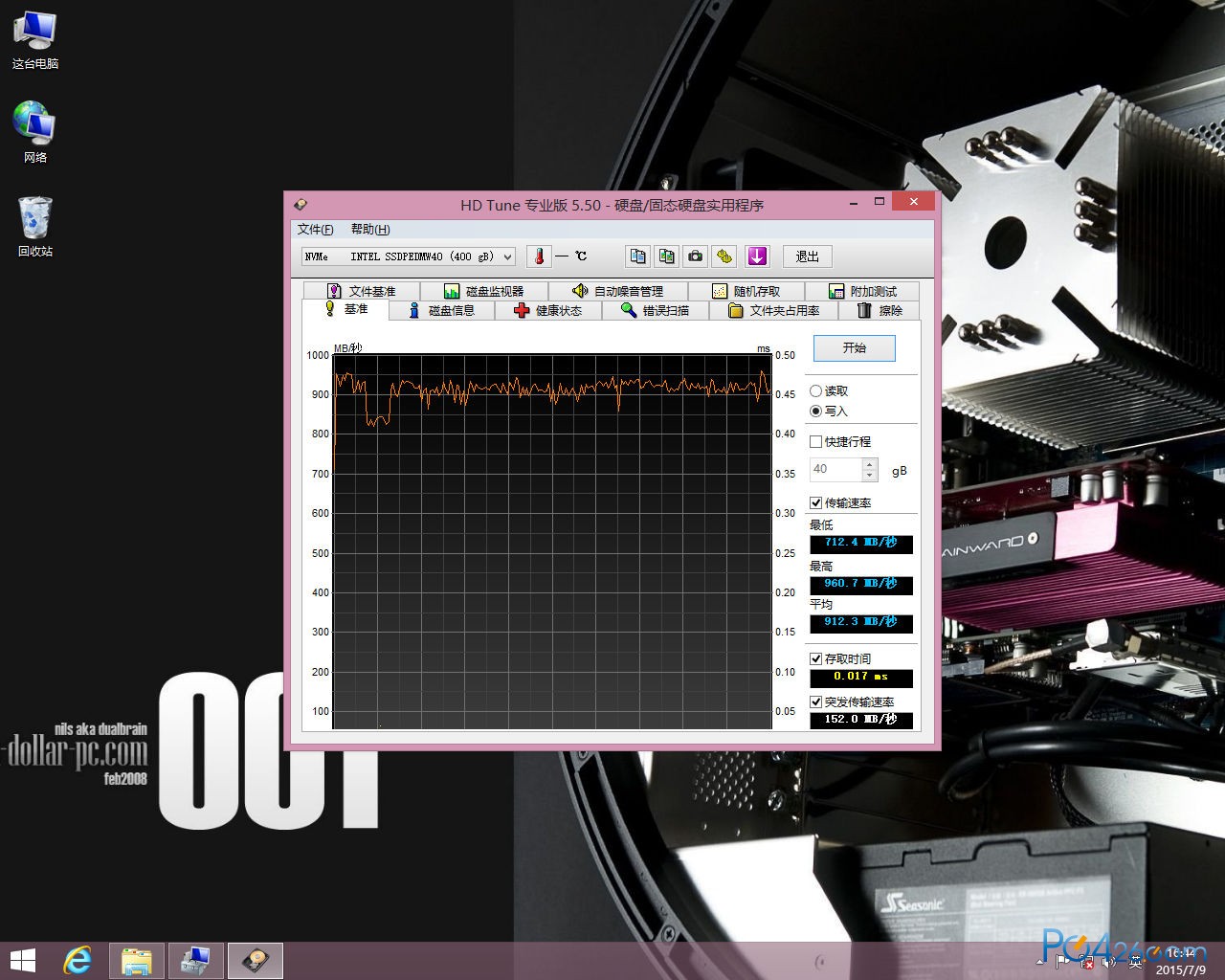Expand the INTEL SSDPEDMW40 drive dropdown
Screen dimensions: 1225x980
(507, 256)
